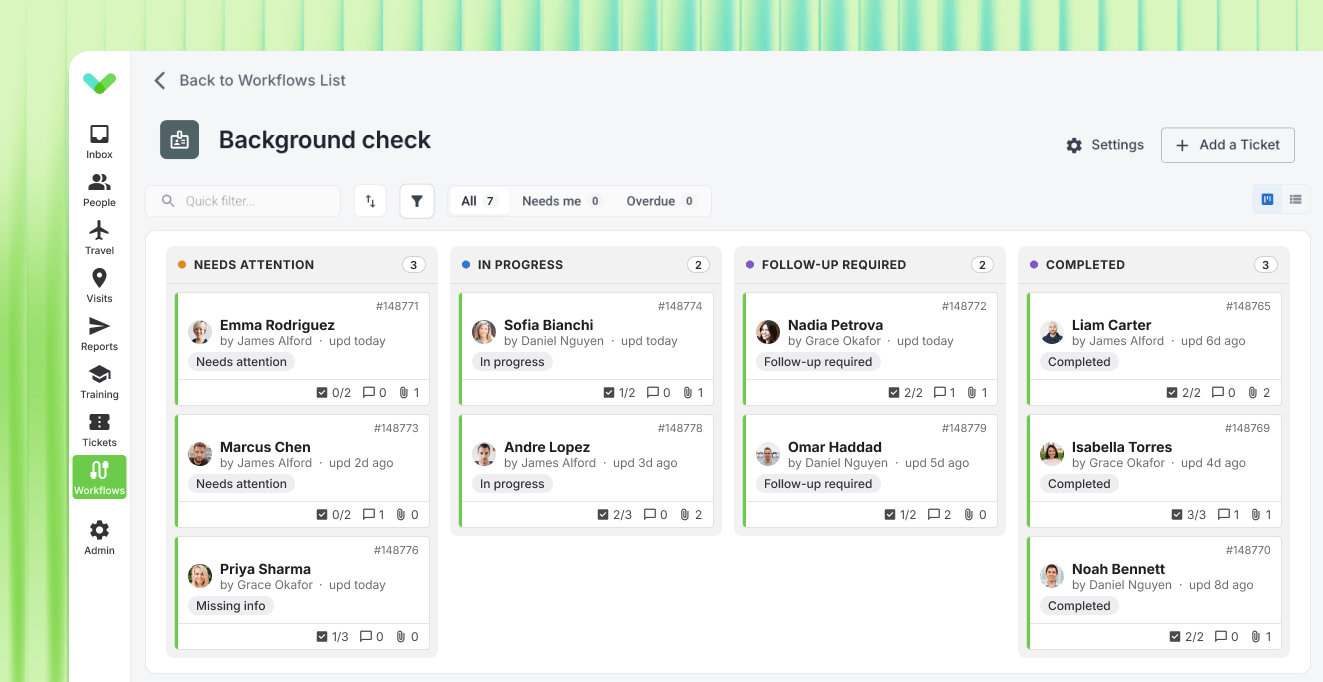The image size is (1323, 682).
Task: Click comment icon on Omar Haddad card
Action: (x=934, y=515)
